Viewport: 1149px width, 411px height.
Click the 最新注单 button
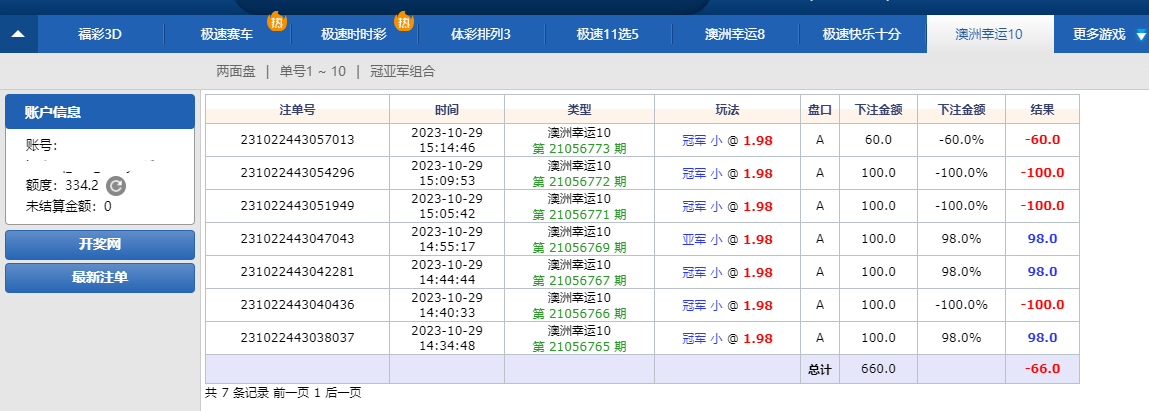(99, 278)
